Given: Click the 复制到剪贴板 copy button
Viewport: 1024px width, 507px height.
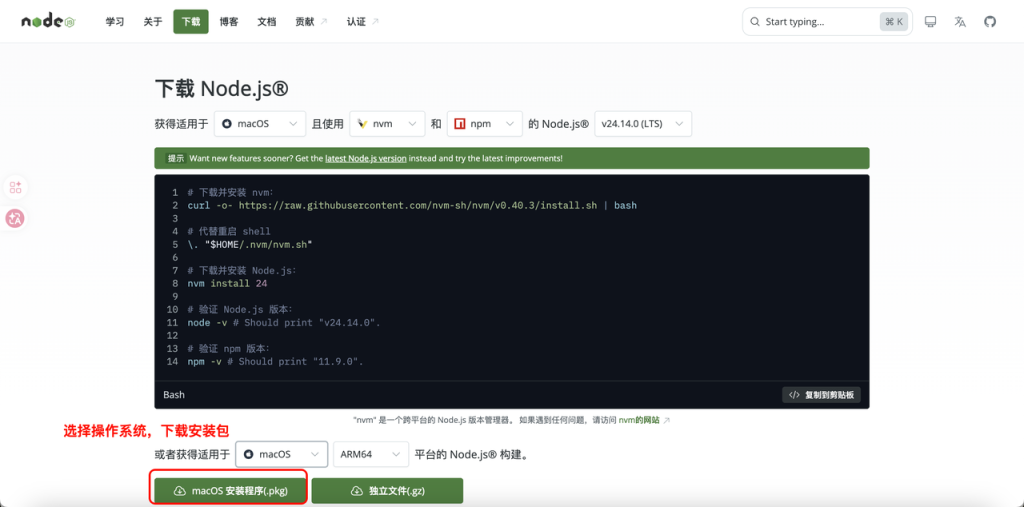Looking at the screenshot, I should pyautogui.click(x=821, y=395).
